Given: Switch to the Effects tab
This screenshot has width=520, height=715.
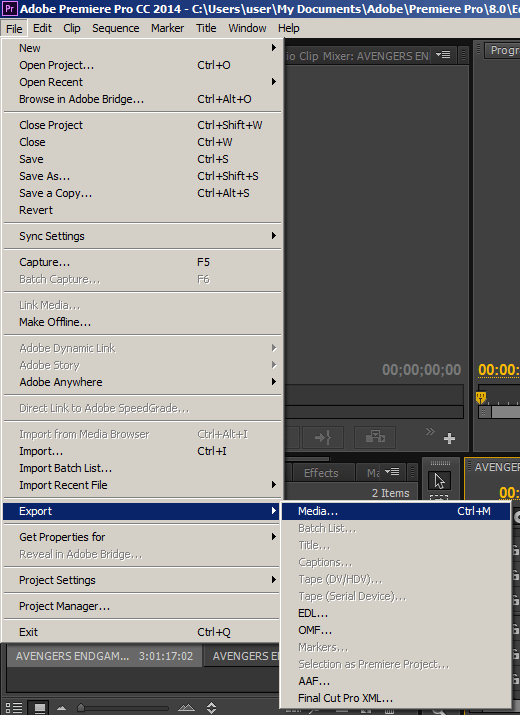Looking at the screenshot, I should point(322,473).
